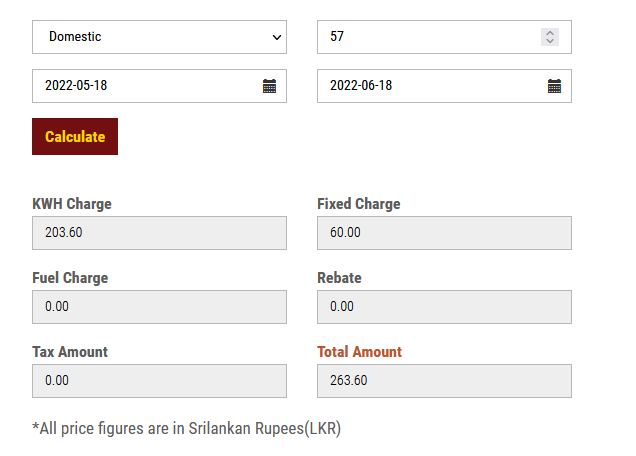Viewport: 636px width, 456px height.
Task: Click the Tax Amount result field
Action: pos(159,381)
